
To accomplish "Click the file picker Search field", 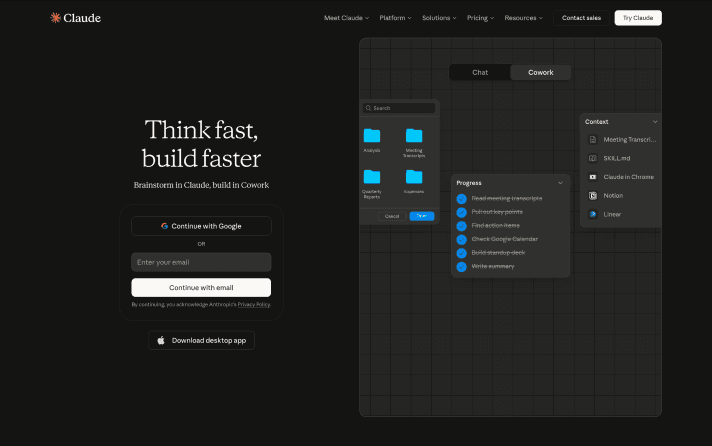I will [x=399, y=108].
